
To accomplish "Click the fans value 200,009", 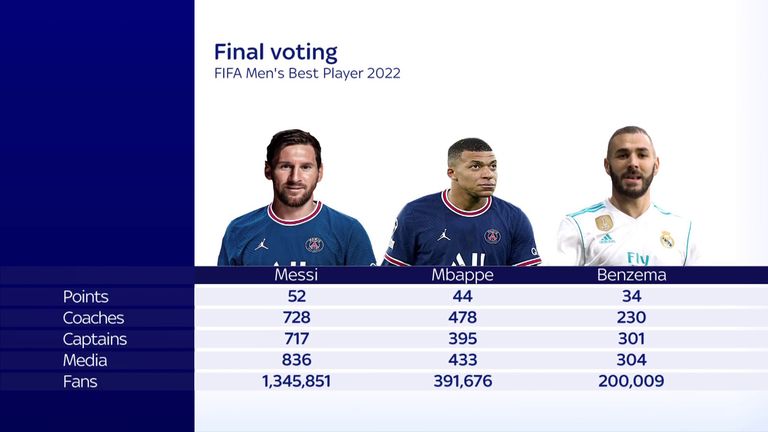I will click(x=631, y=381).
